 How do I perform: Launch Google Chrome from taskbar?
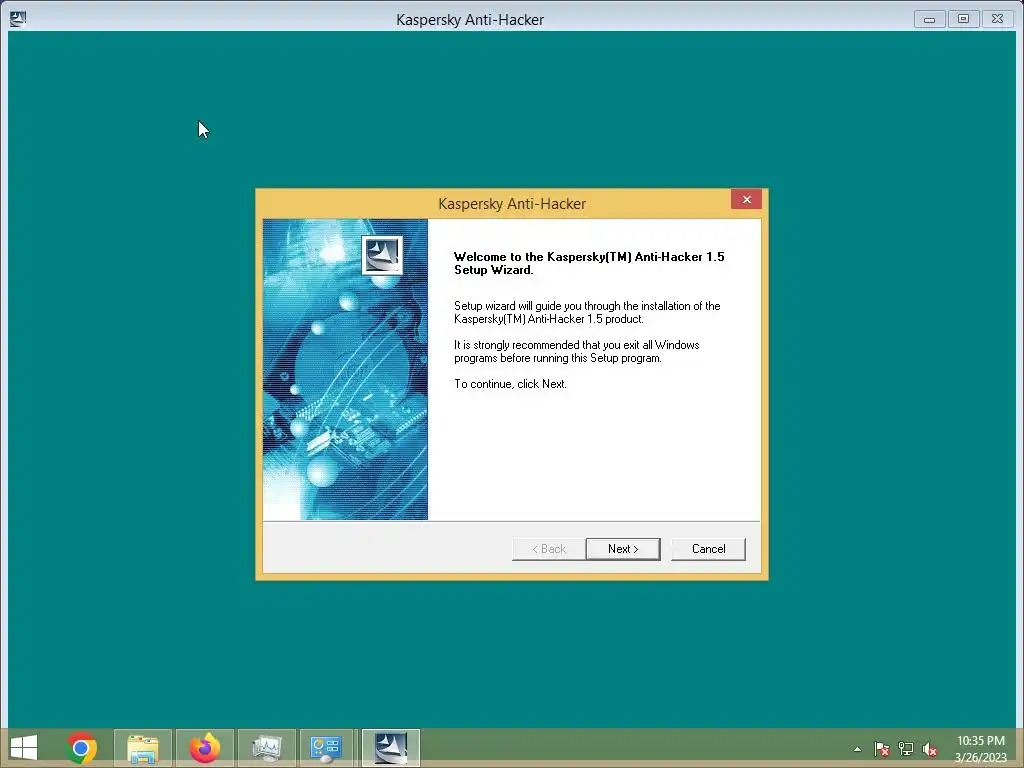pos(82,748)
